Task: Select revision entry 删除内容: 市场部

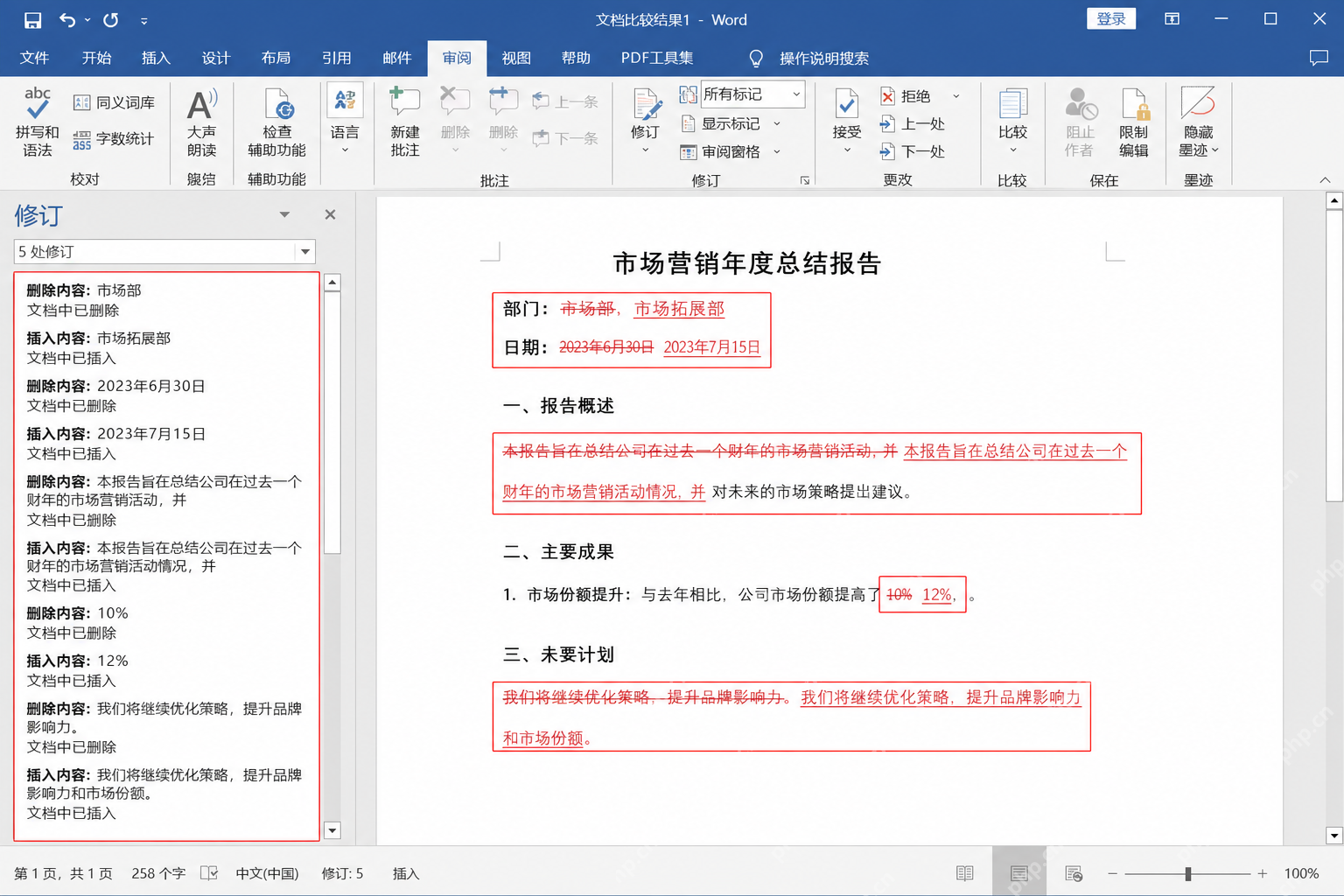Action: pos(84,300)
